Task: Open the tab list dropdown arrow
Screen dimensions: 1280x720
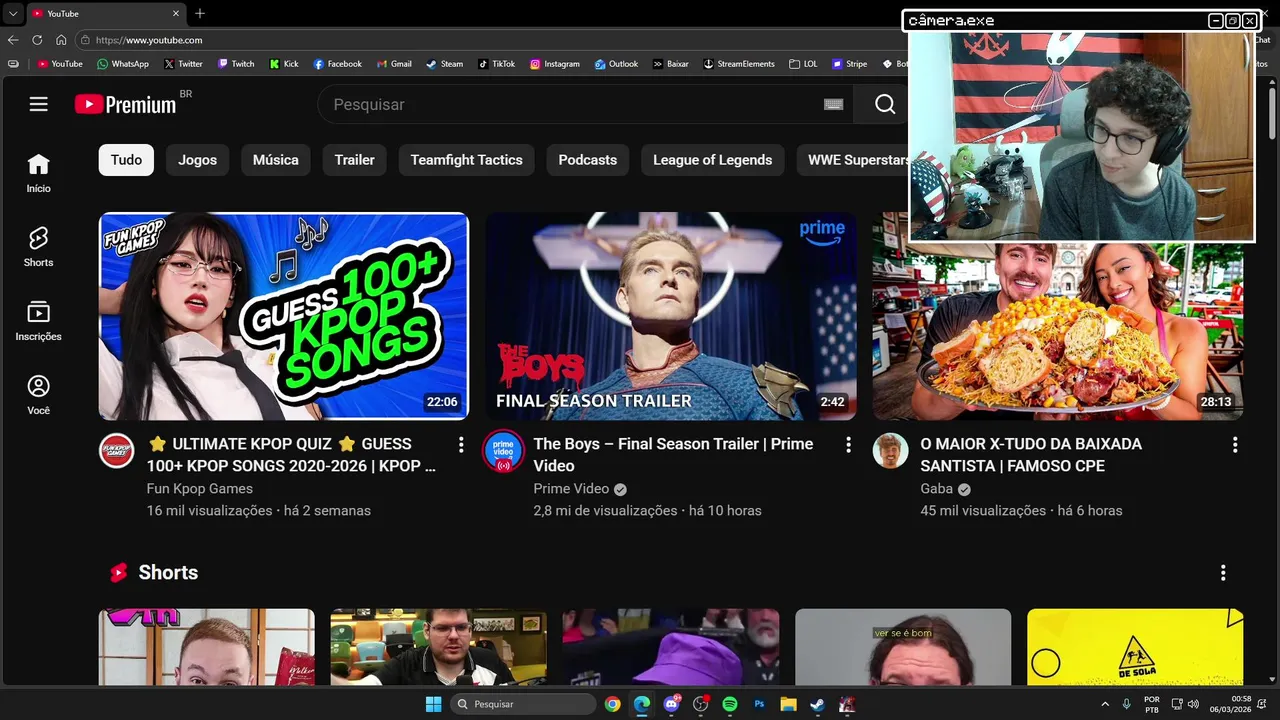Action: pyautogui.click(x=13, y=13)
